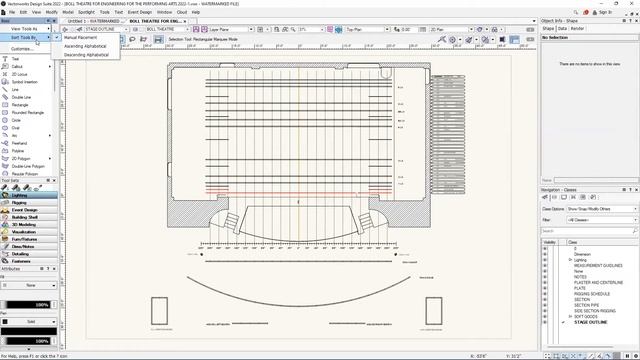Switch to the Data tab in Object Info
The width and height of the screenshot is (640, 360).
click(x=562, y=29)
